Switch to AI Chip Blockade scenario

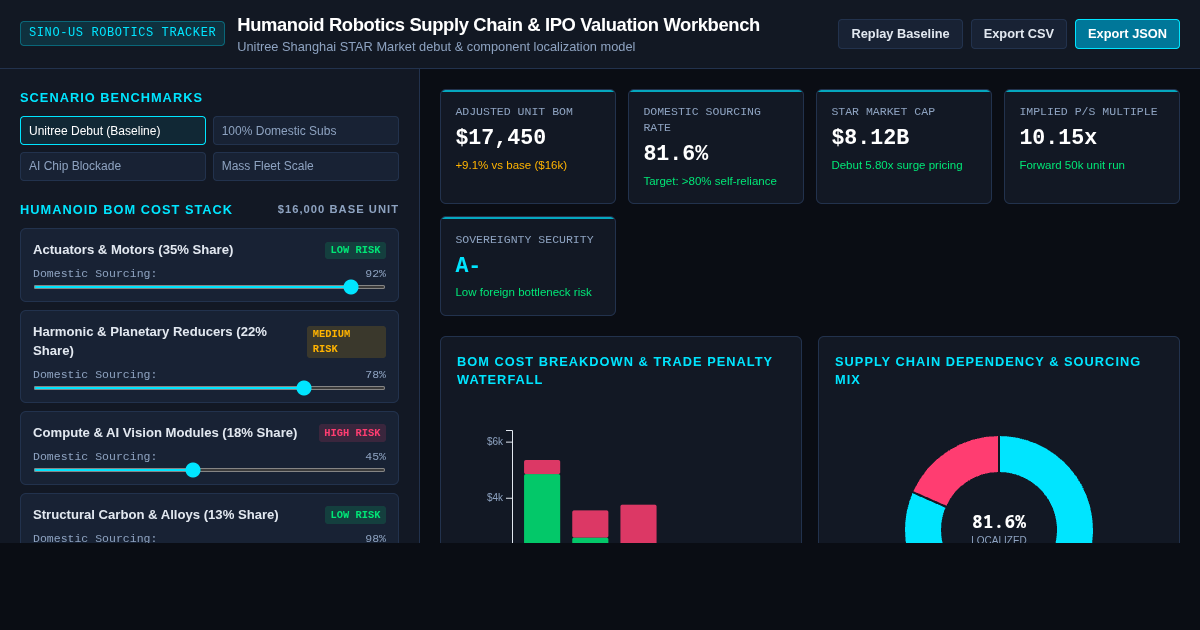point(113,166)
